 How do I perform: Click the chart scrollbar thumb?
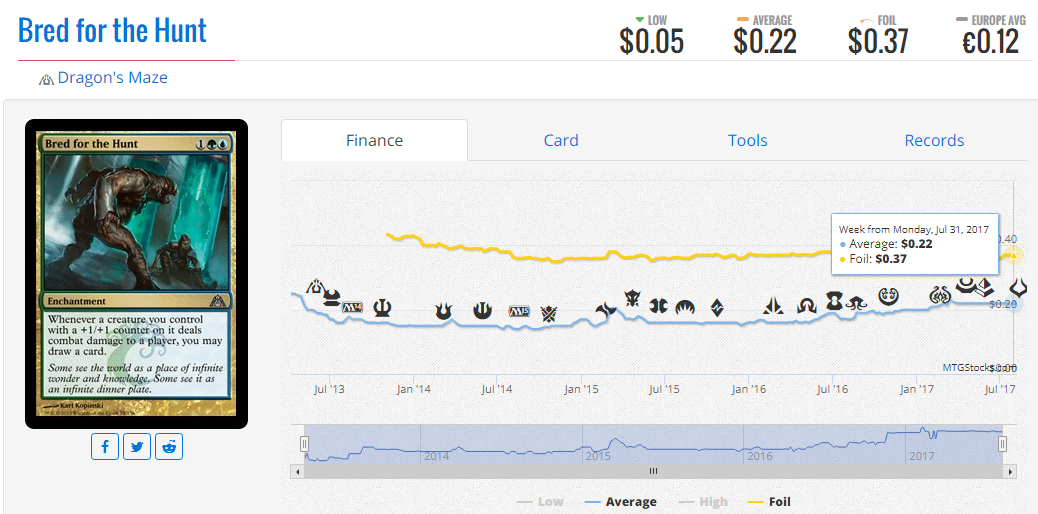[x=653, y=472]
